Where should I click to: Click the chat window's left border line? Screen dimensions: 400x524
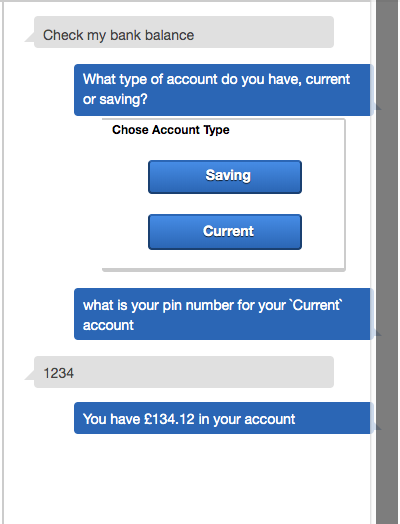(x=3, y=262)
